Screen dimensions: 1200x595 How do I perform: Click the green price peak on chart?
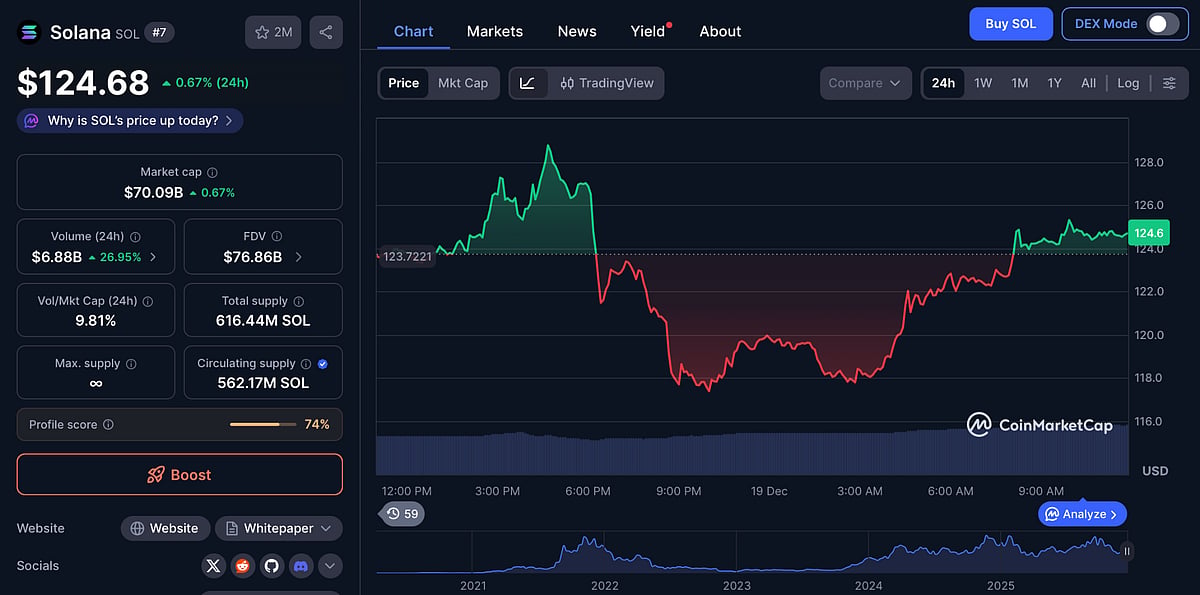(548, 147)
